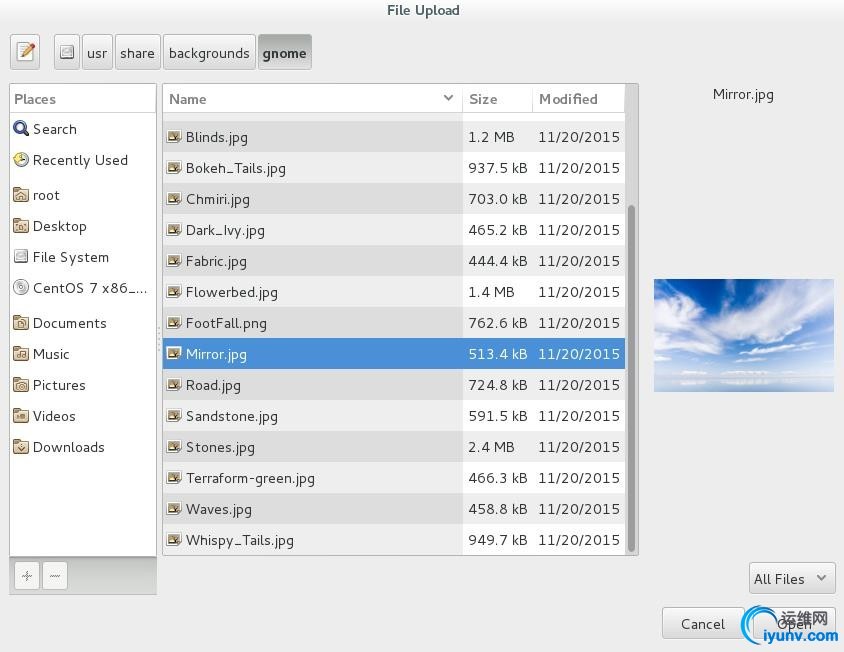Select the gnome path segment
Viewport: 844px width, 652px height.
284,52
